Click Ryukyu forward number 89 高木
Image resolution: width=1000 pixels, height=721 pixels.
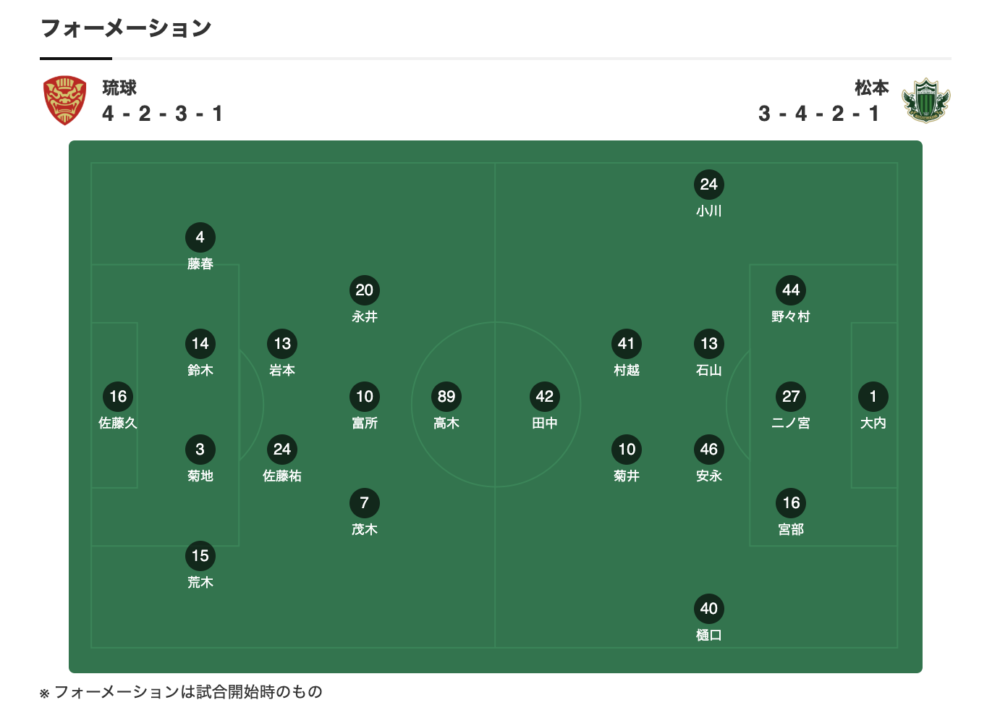446,397
